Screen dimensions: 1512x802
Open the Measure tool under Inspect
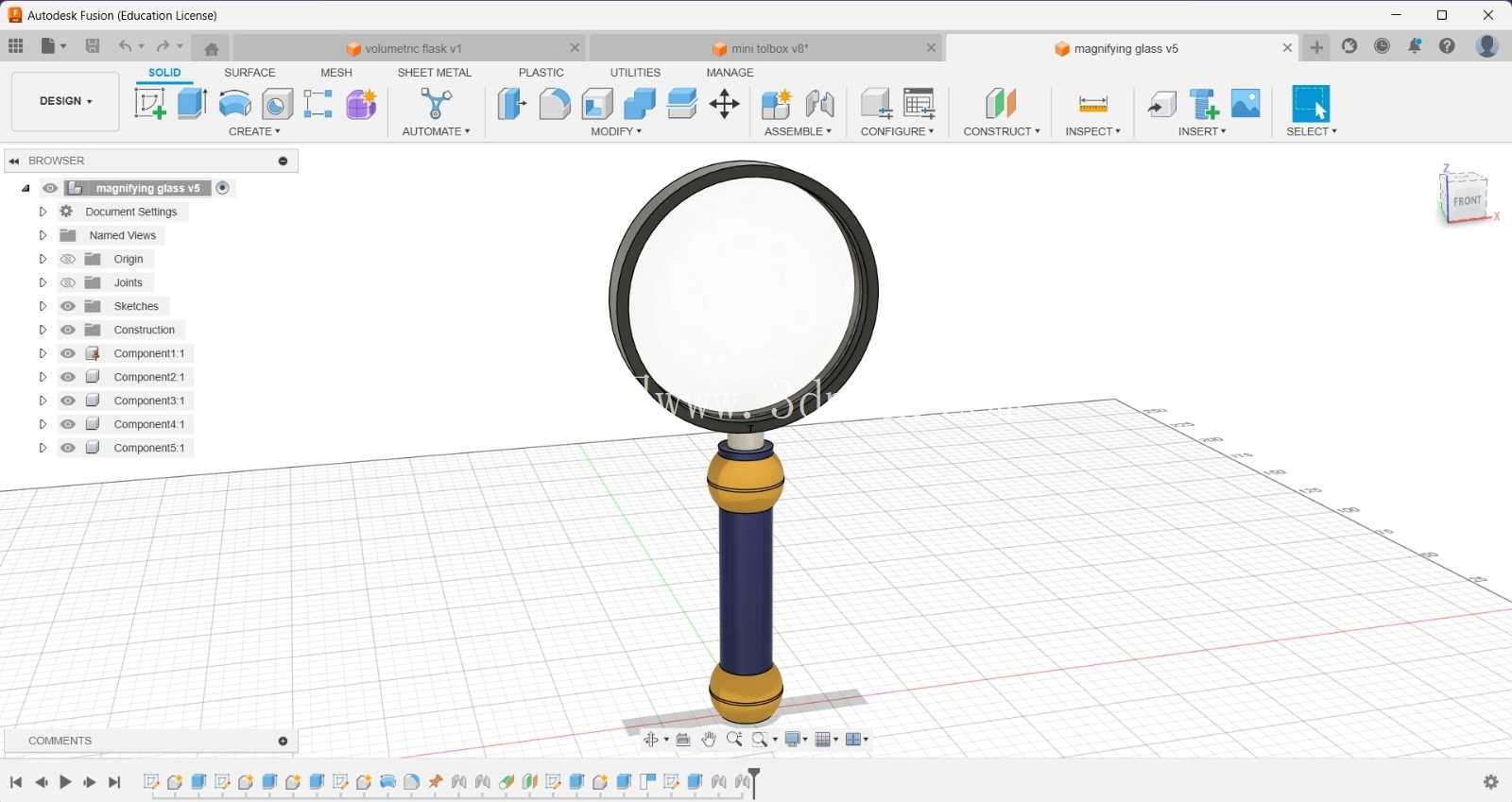tap(1092, 104)
